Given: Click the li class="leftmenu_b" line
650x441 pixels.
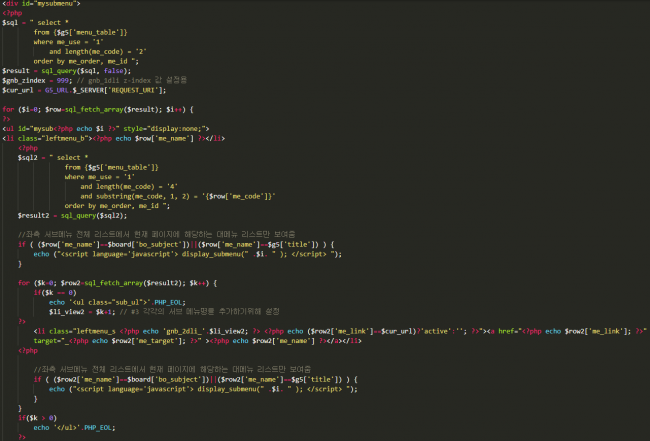Looking at the screenshot, I should click(x=114, y=138).
